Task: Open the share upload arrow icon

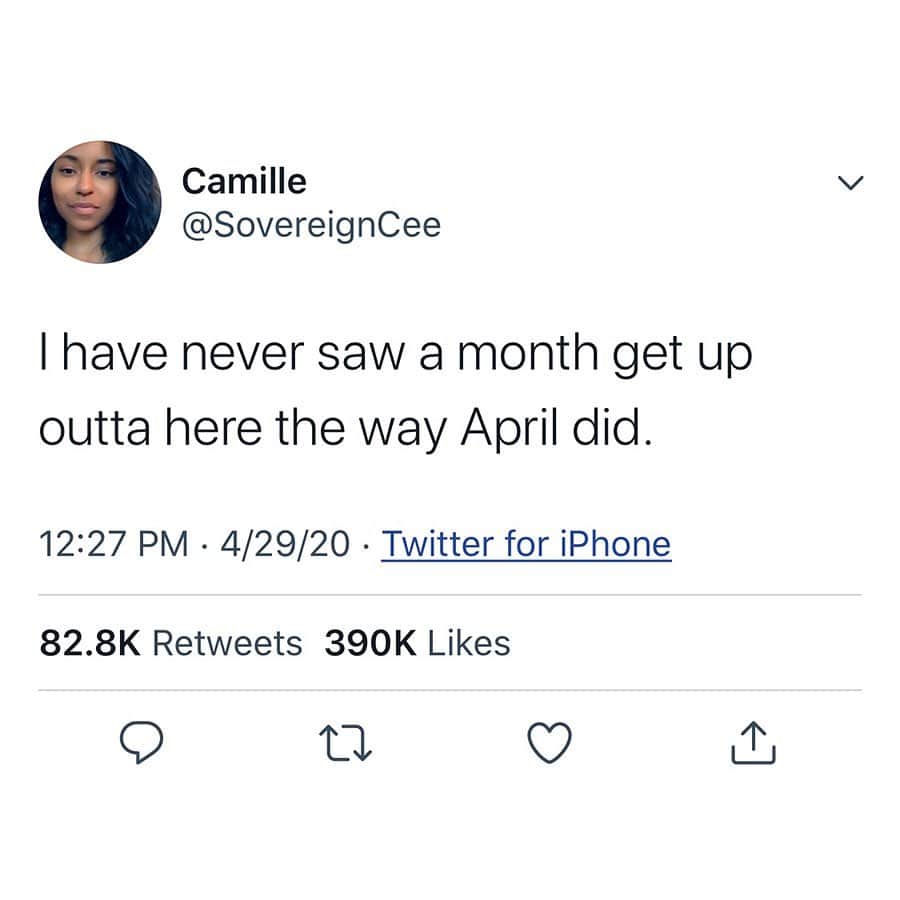Action: (753, 743)
